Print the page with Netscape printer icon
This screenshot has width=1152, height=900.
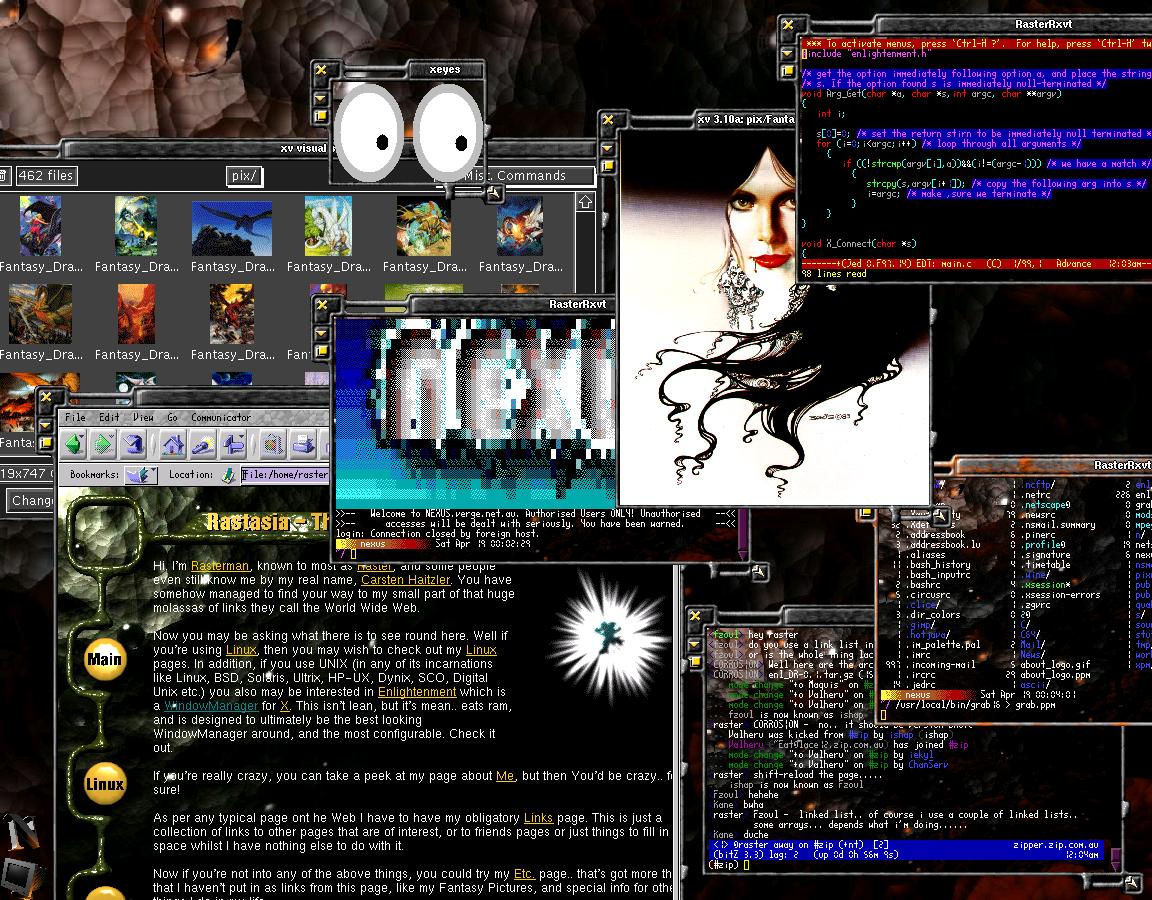tap(303, 444)
